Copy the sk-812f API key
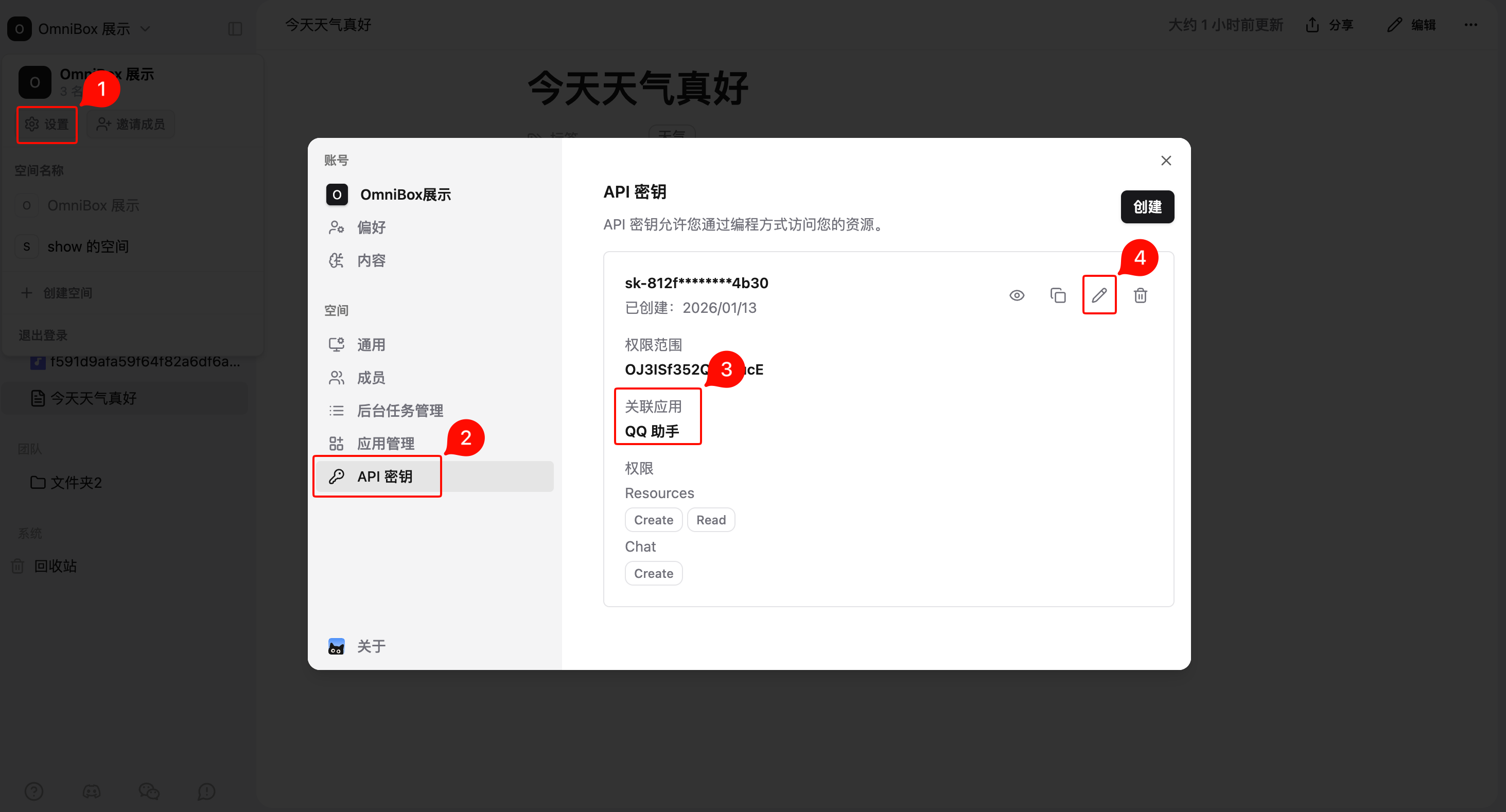Image resolution: width=1506 pixels, height=812 pixels. coord(1058,295)
